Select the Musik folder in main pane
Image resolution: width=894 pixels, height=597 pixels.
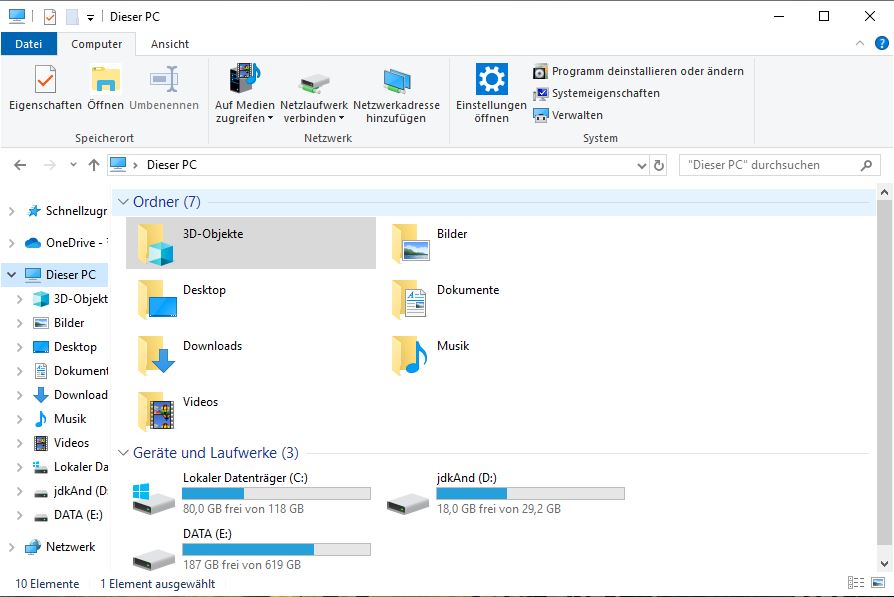[x=505, y=355]
